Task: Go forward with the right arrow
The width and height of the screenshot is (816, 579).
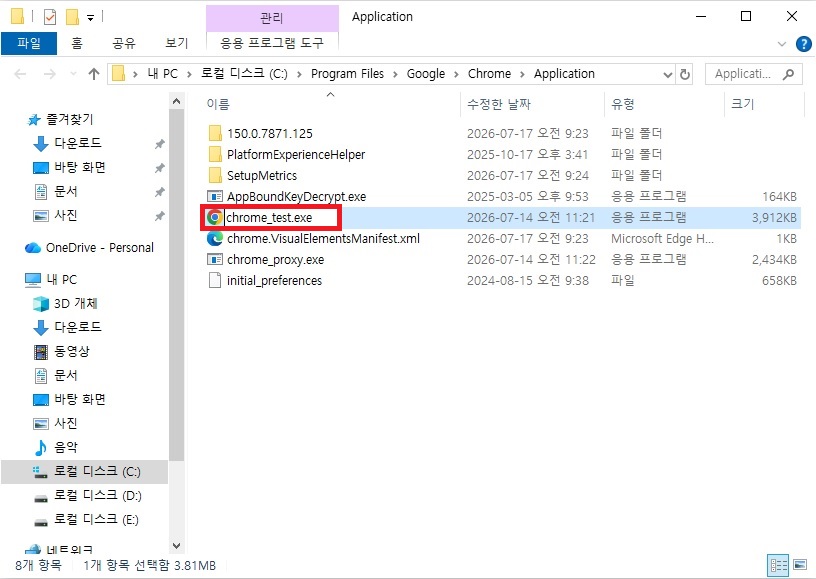Action: click(49, 74)
